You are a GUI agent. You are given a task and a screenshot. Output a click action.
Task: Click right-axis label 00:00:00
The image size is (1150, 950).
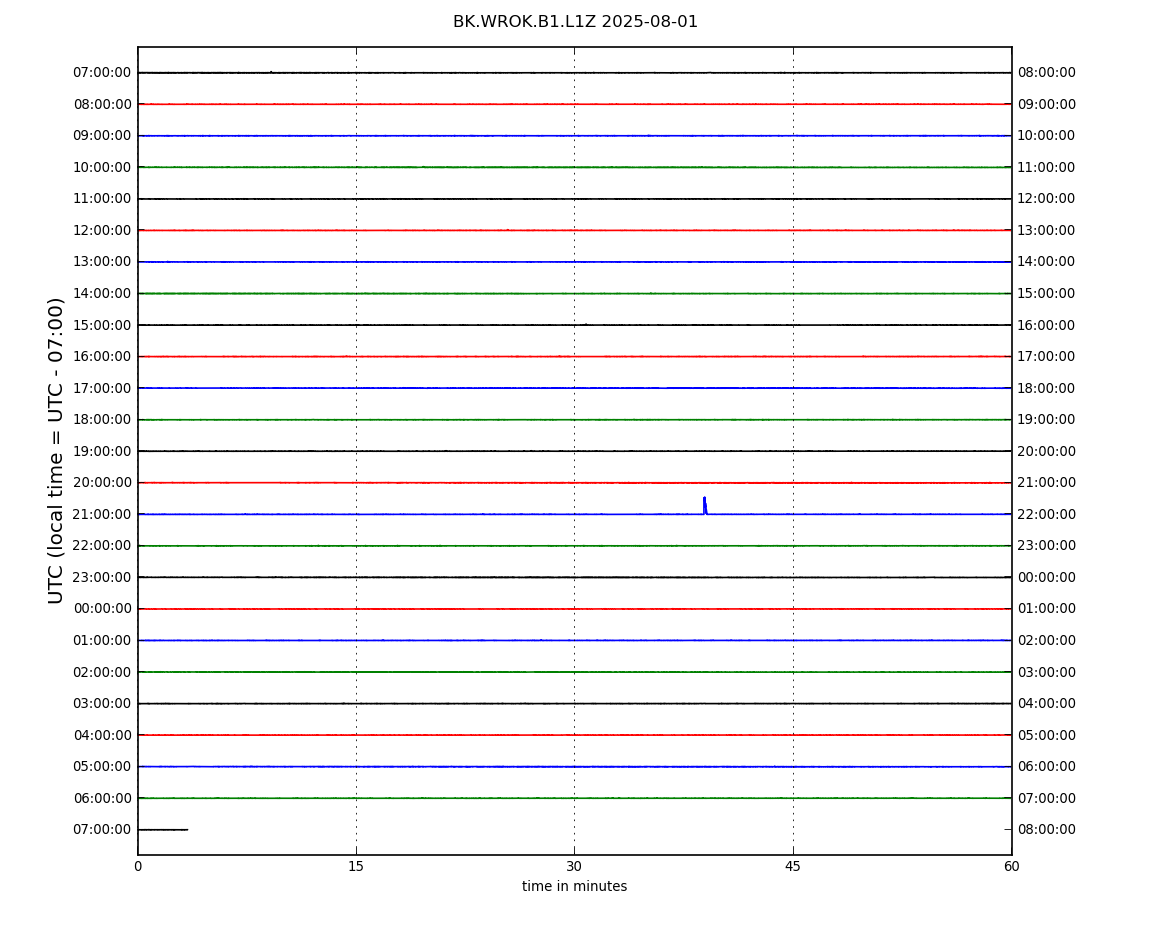1047,577
